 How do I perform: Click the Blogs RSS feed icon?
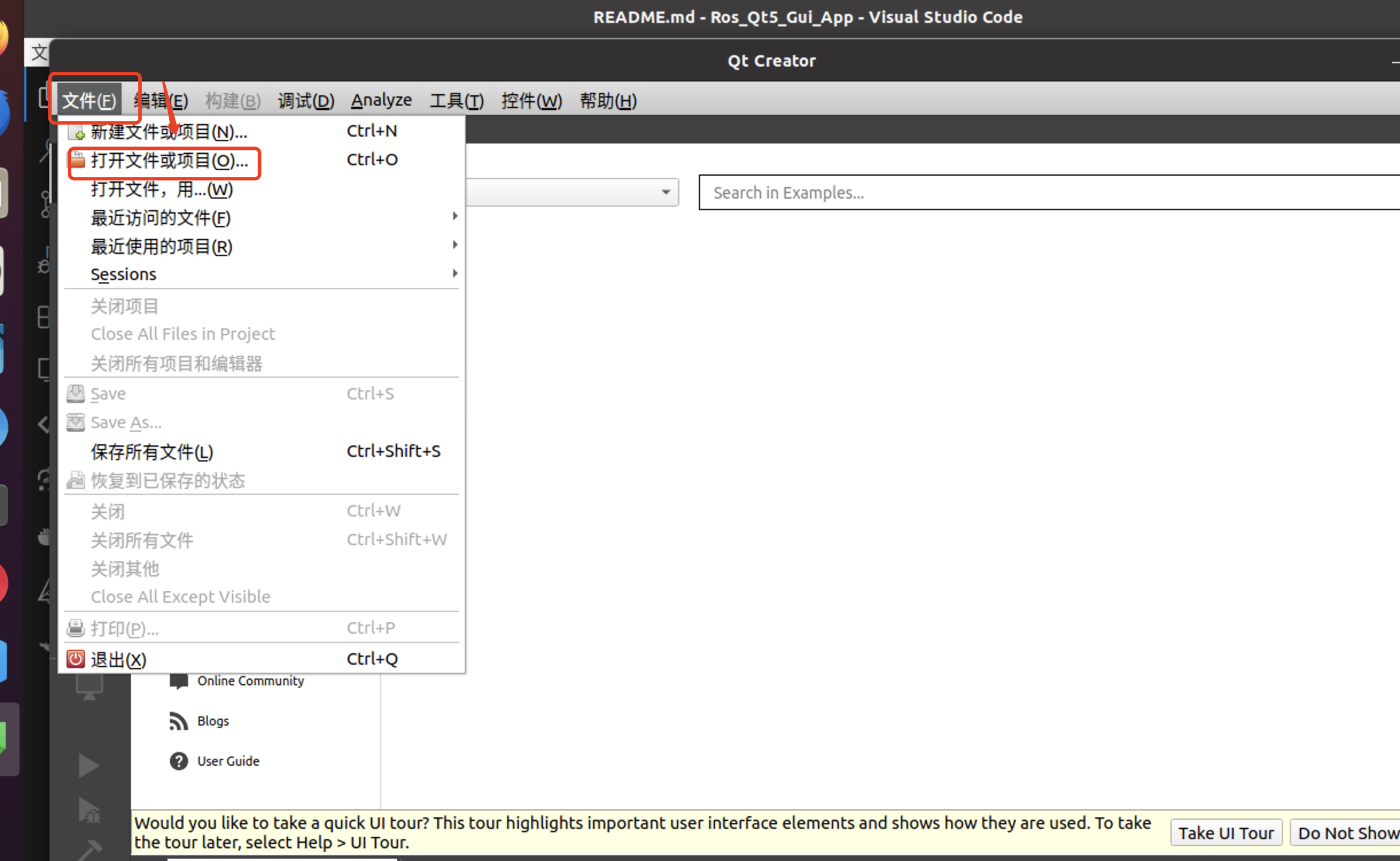(x=178, y=721)
